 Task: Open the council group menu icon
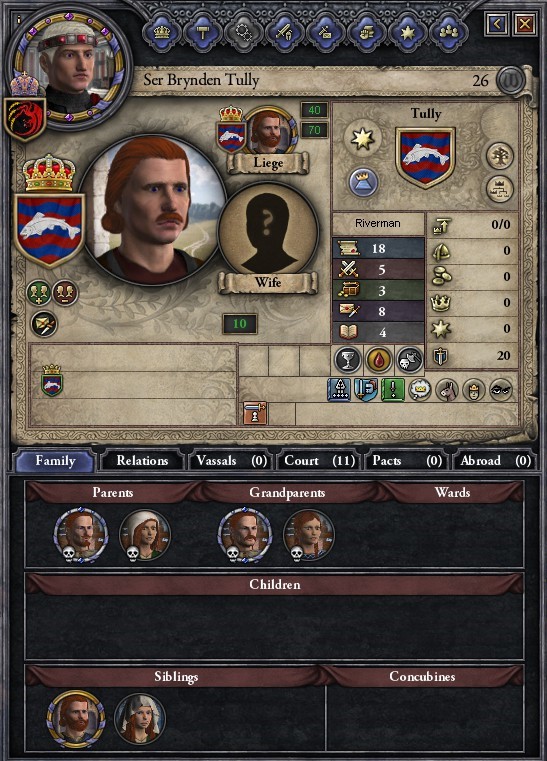coord(449,33)
